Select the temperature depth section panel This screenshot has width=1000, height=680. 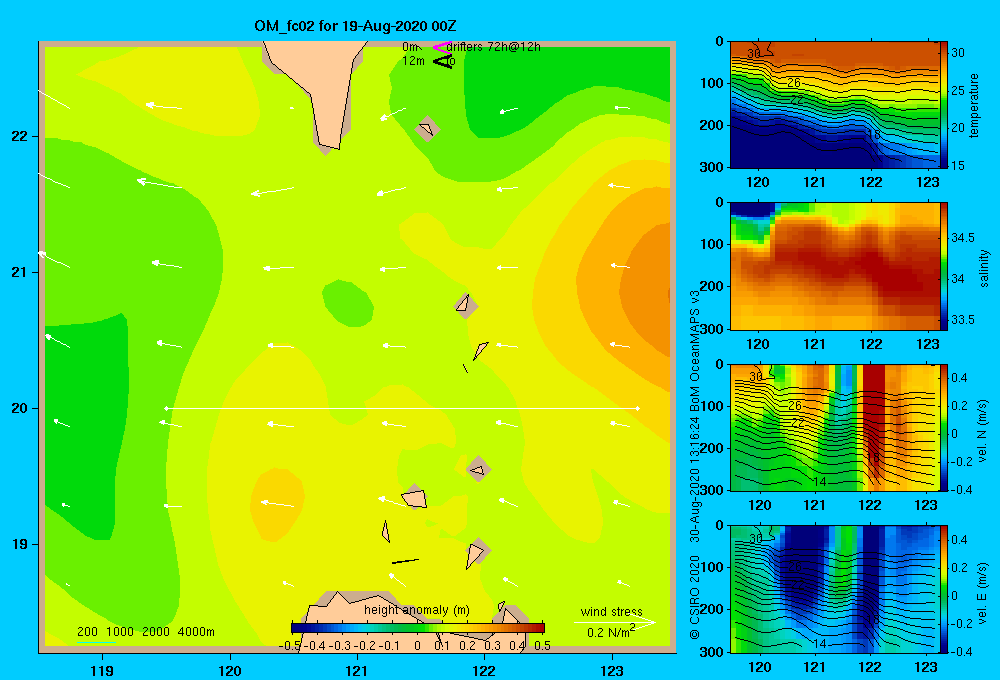[834, 105]
